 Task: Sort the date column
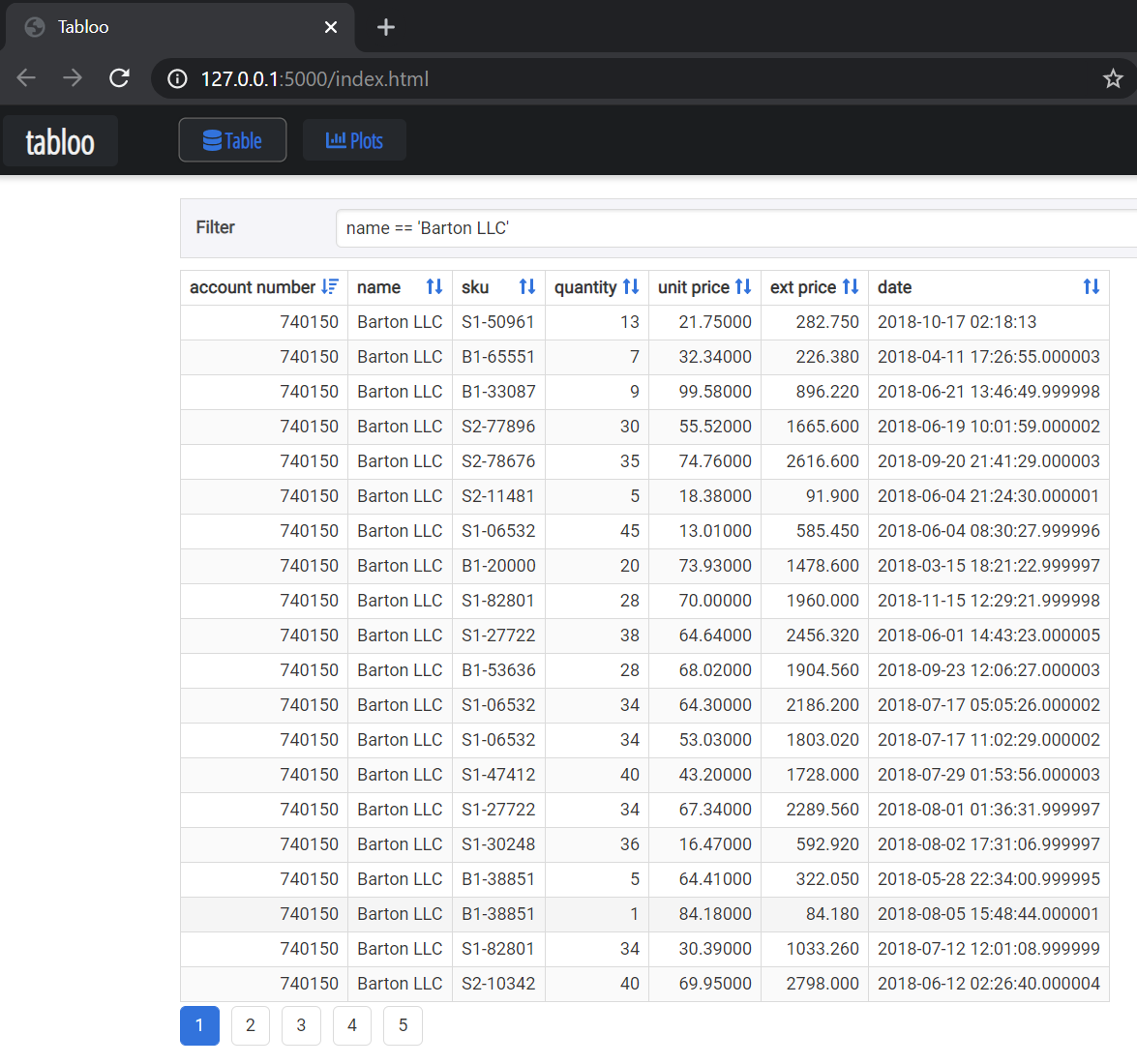1091,287
